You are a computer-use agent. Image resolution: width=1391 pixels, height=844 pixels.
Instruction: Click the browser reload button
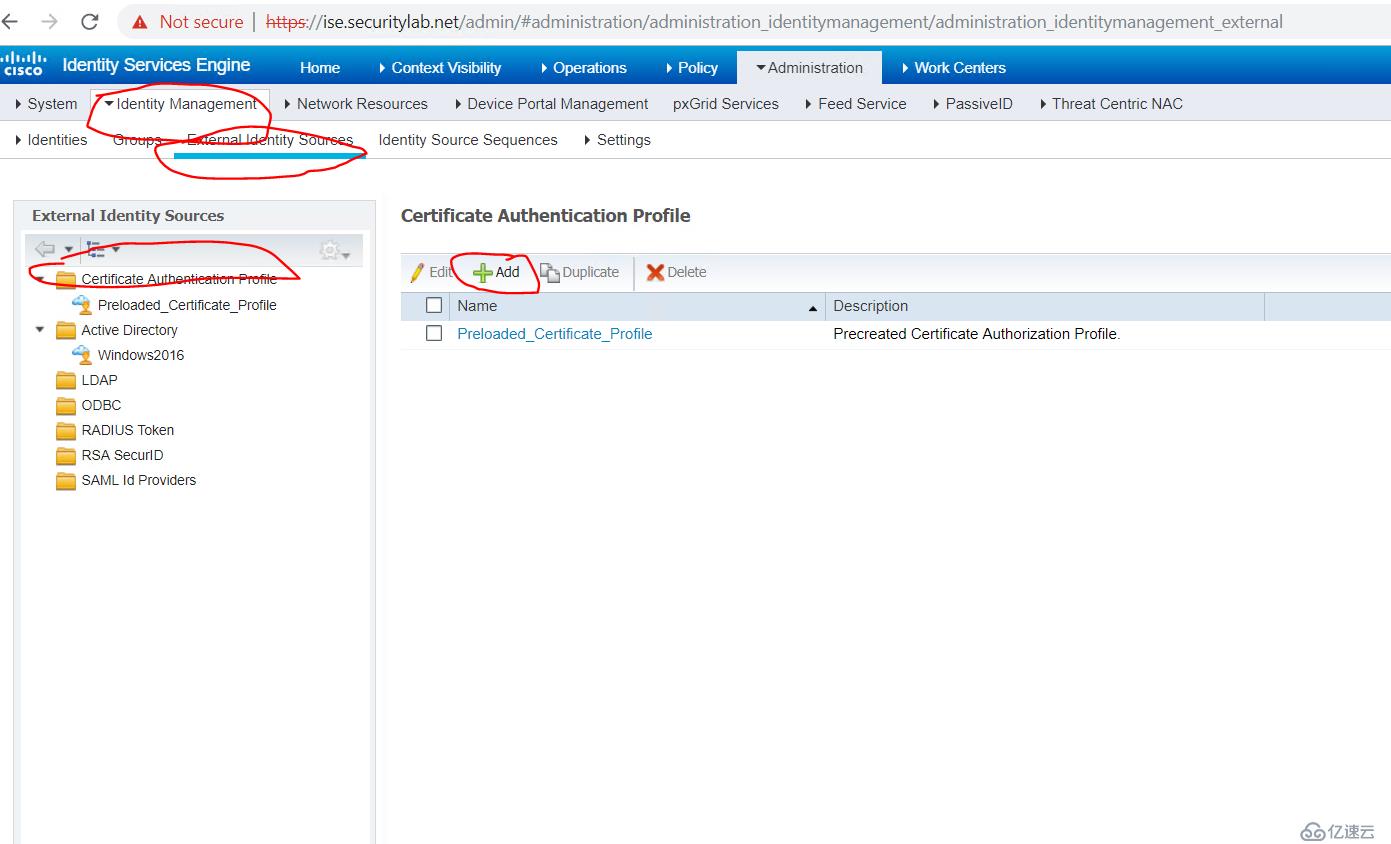point(90,21)
